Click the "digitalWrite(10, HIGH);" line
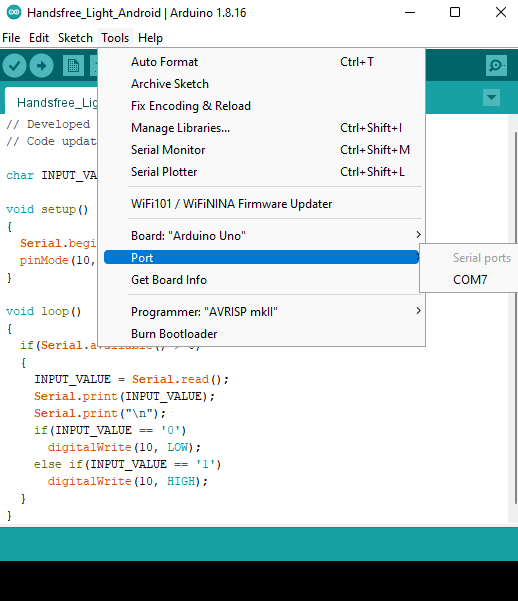Image resolution: width=518 pixels, height=601 pixels. click(128, 481)
